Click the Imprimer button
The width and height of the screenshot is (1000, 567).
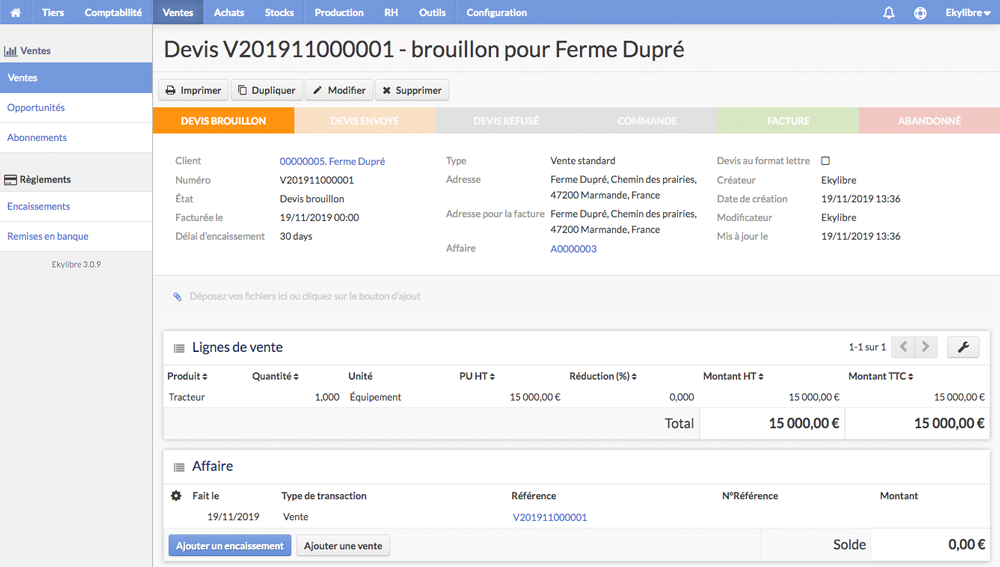click(193, 91)
